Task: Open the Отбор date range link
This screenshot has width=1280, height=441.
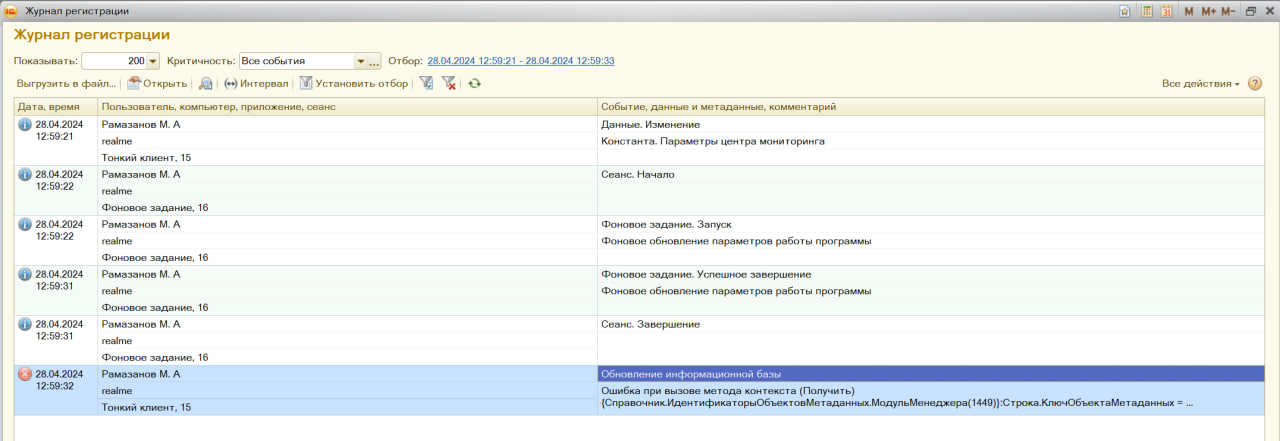Action: click(x=520, y=61)
